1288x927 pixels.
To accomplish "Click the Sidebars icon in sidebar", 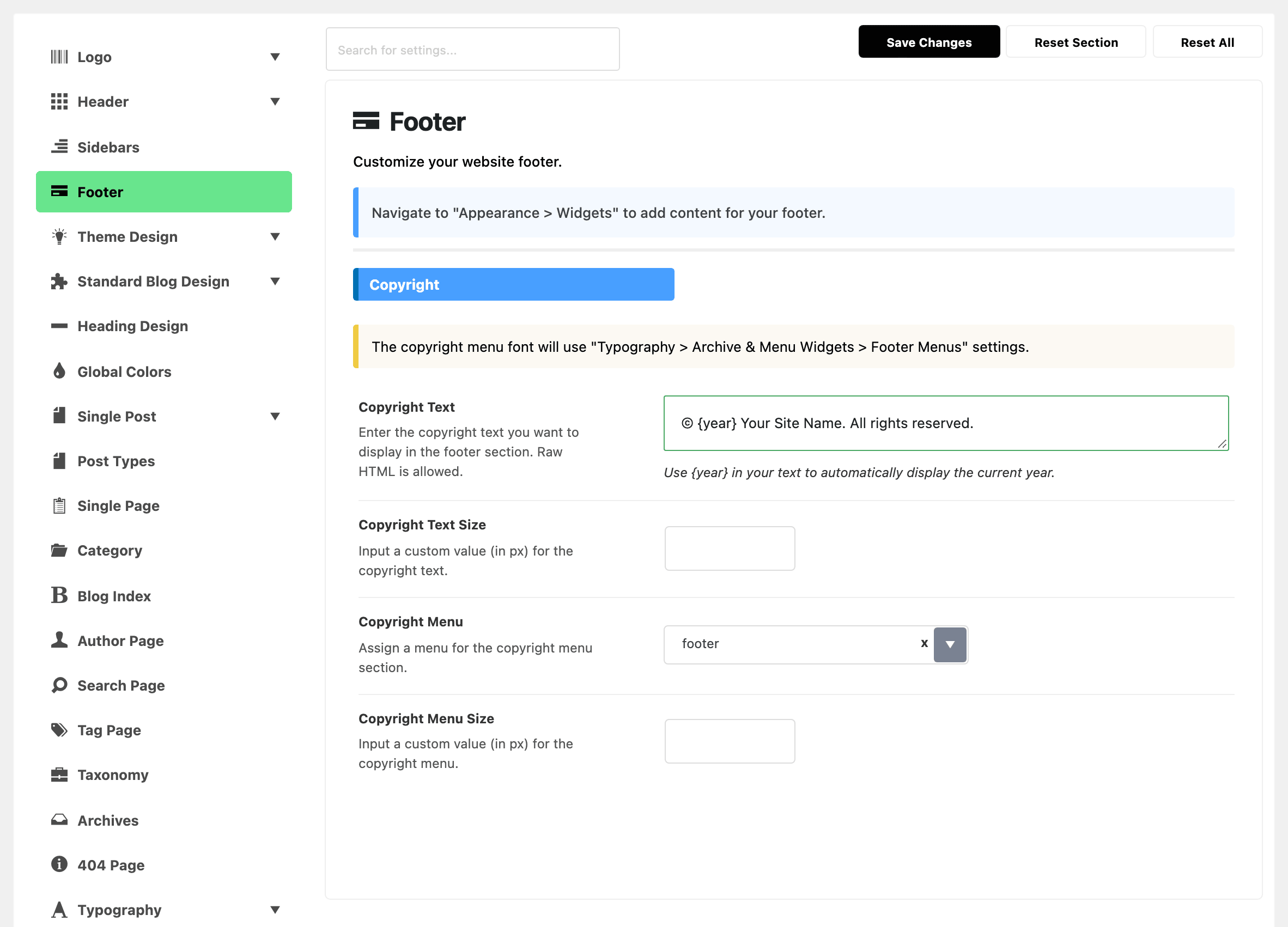I will point(59,147).
